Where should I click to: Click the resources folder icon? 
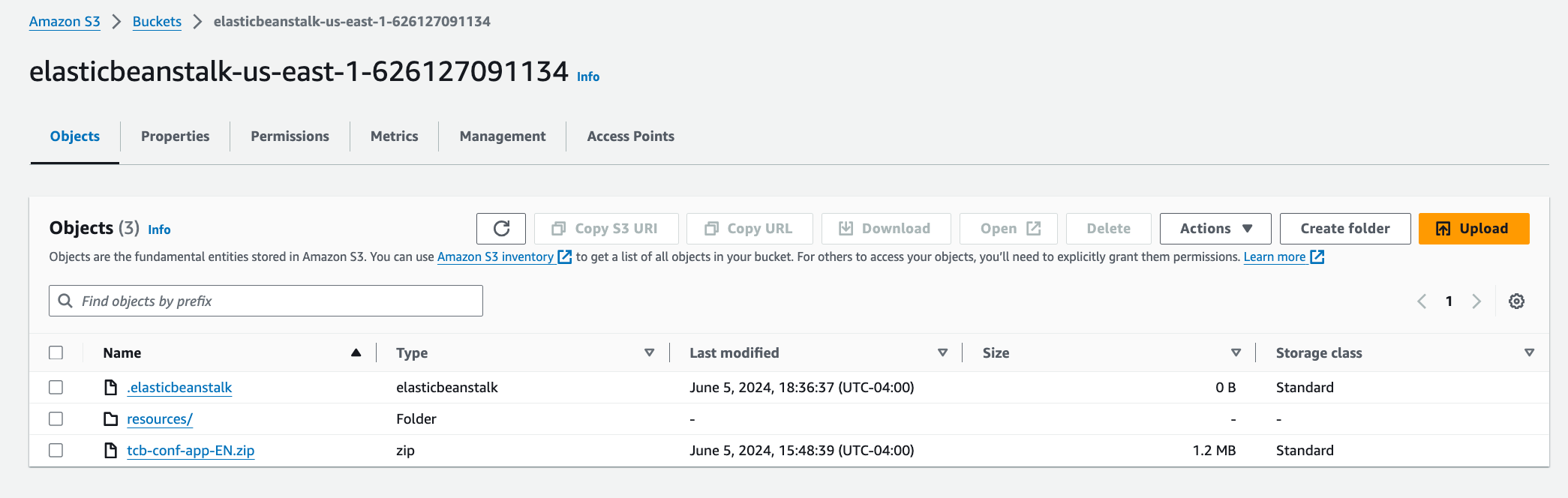click(111, 419)
